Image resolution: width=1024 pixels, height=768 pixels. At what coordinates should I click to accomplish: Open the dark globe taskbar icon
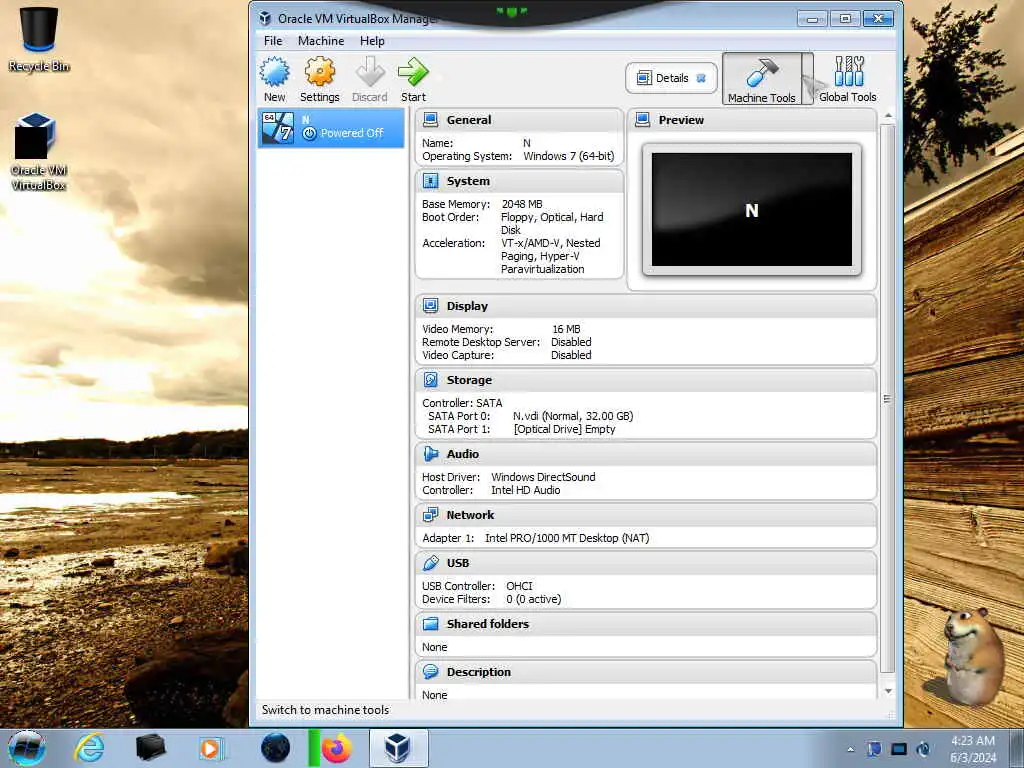276,748
